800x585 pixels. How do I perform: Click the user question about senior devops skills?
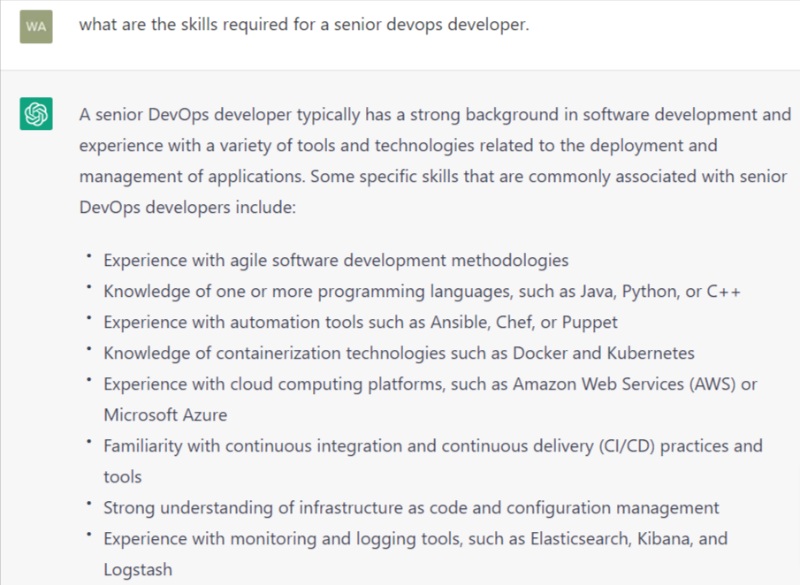point(304,24)
